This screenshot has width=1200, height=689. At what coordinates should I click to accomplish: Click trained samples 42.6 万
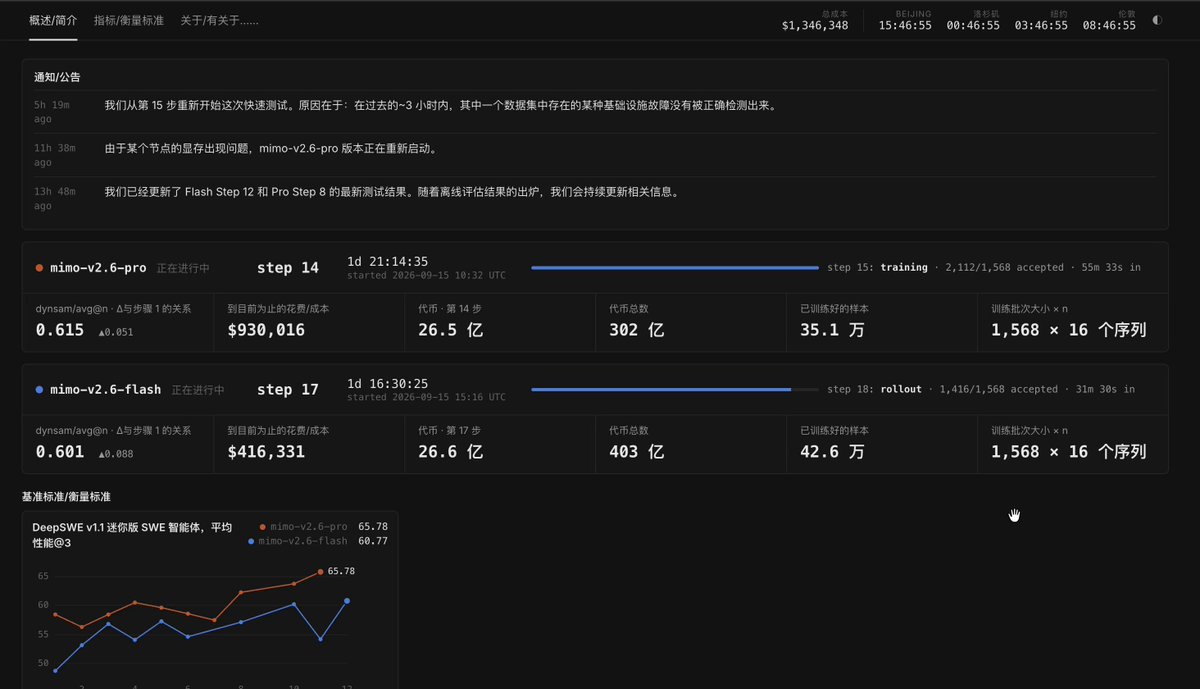[832, 452]
